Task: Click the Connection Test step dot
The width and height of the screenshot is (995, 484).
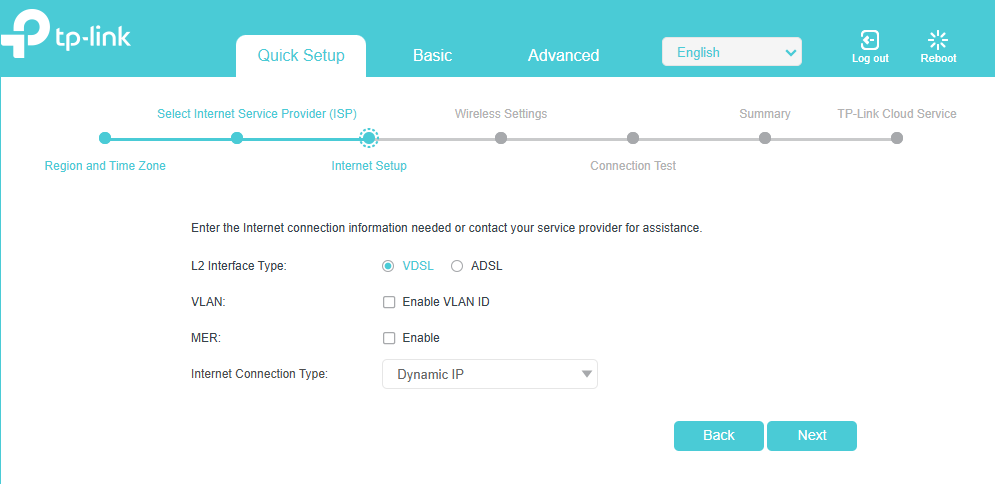Action: click(x=633, y=138)
